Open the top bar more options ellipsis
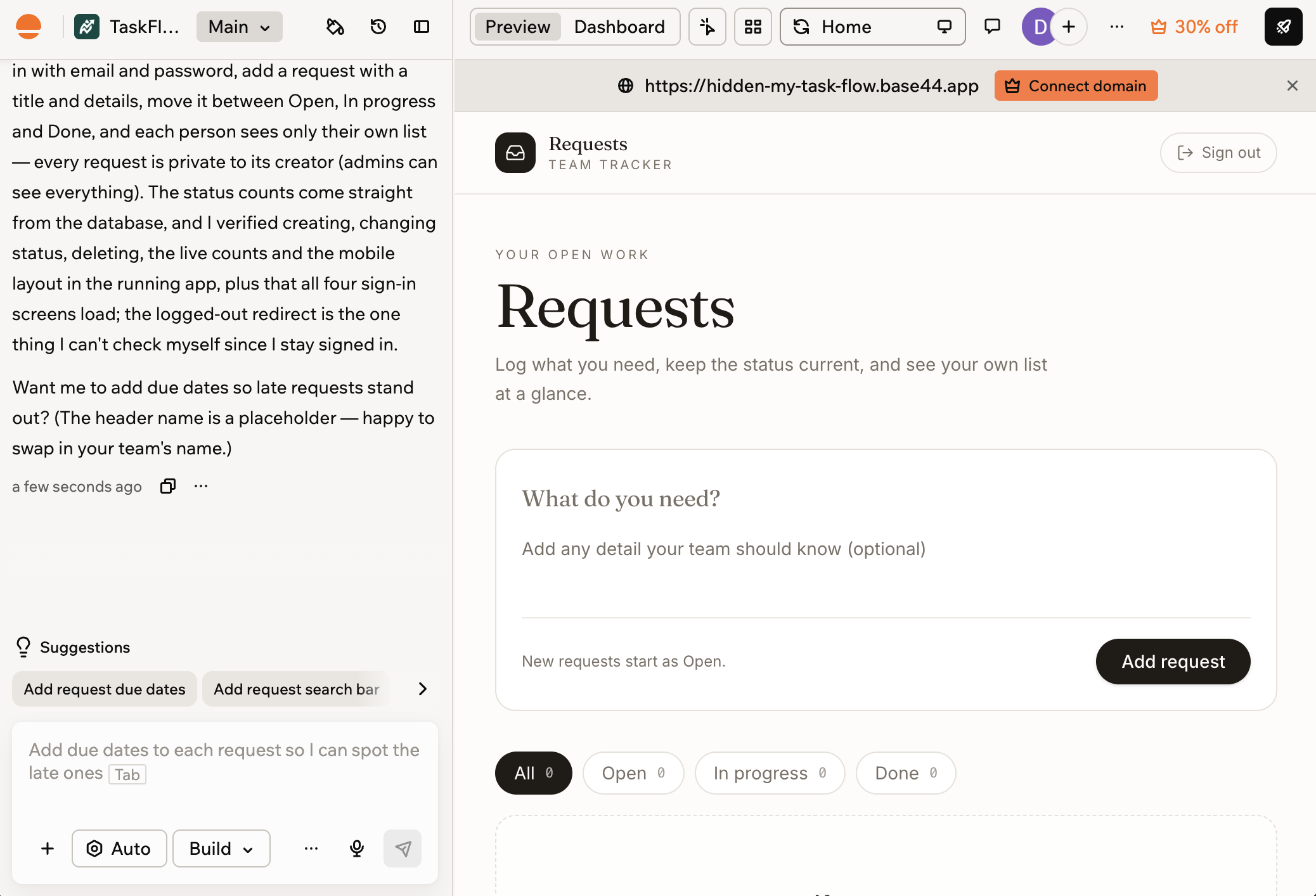The width and height of the screenshot is (1316, 896). [x=1117, y=27]
